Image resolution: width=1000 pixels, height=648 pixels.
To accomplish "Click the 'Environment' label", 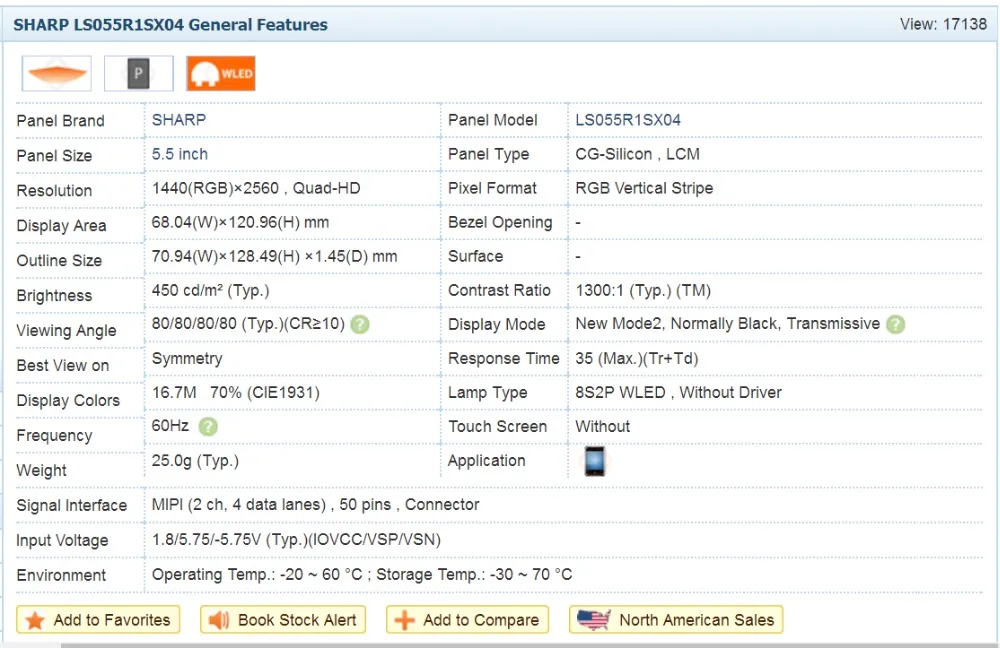I will pyautogui.click(x=61, y=575).
